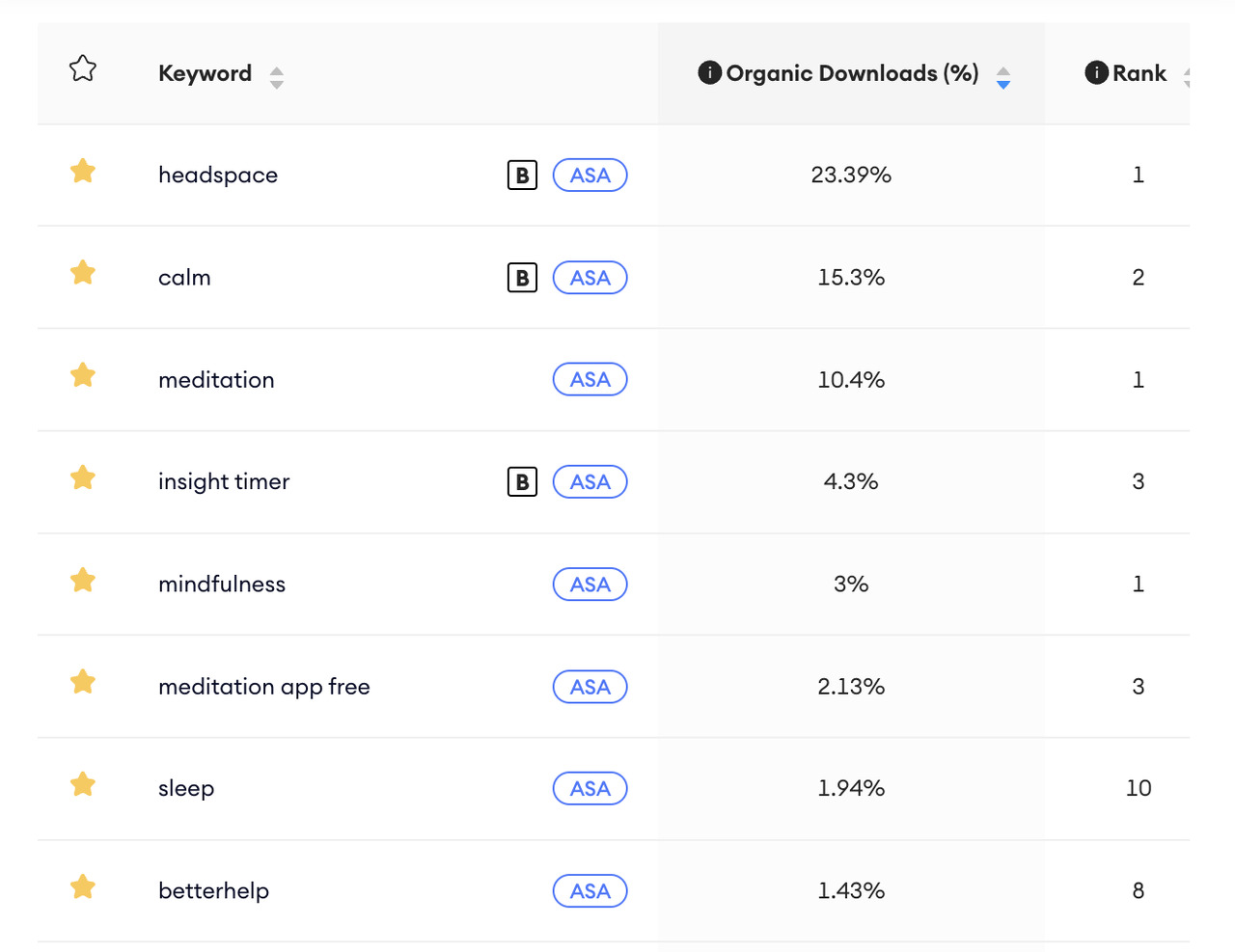1235x952 pixels.
Task: Sort table by Keyword column arrows
Action: 277,77
